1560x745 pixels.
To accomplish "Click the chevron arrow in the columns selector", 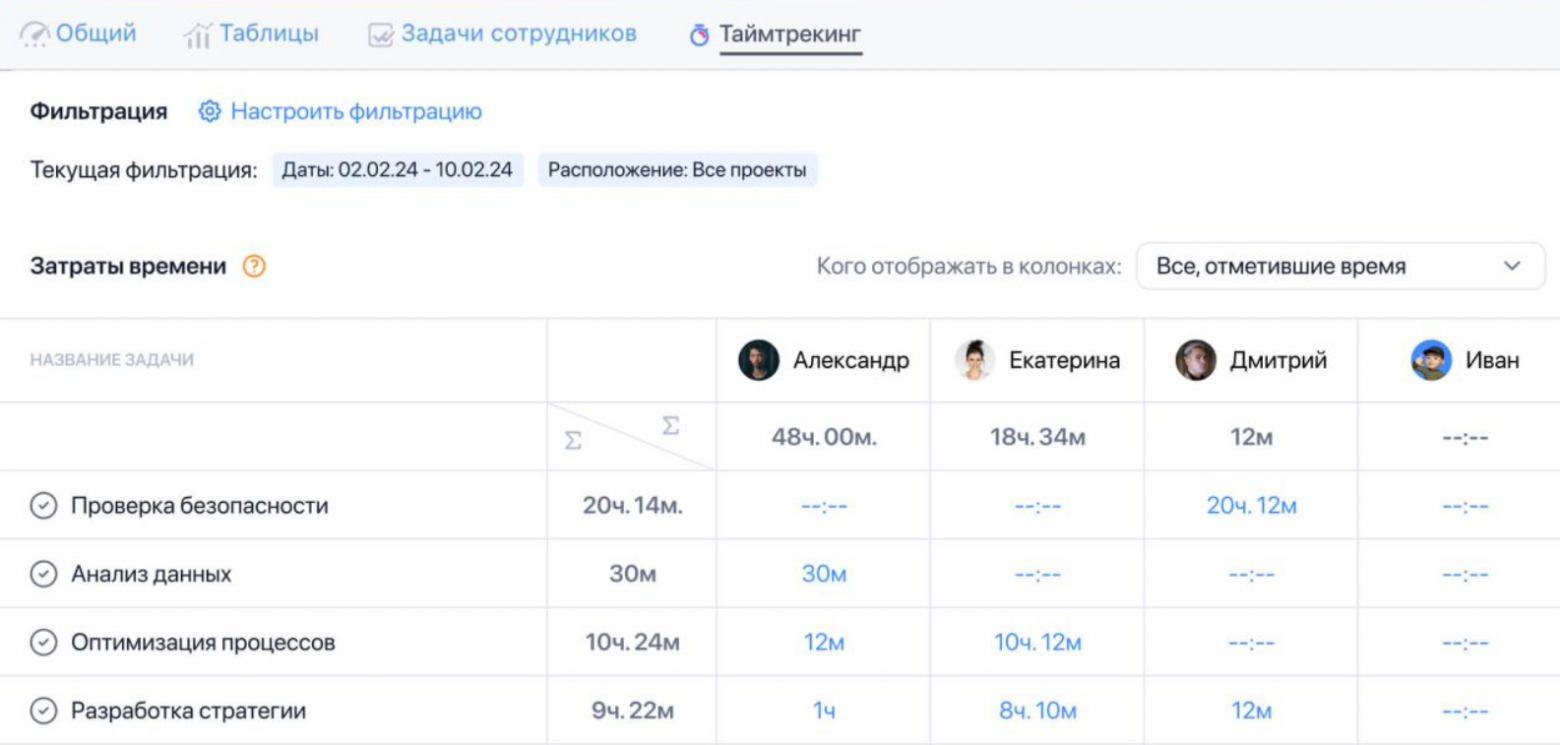I will point(1512,267).
